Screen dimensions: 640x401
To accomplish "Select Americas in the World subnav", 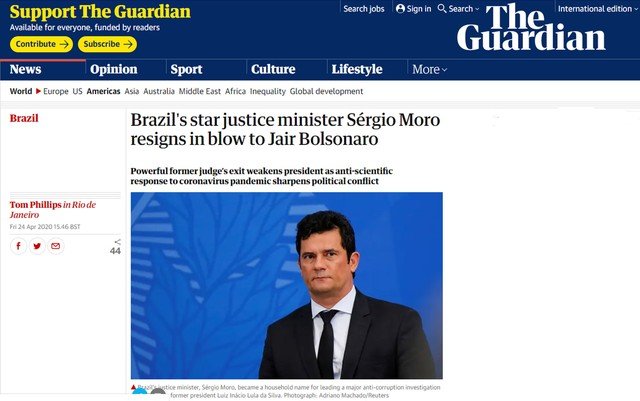I will coord(103,91).
